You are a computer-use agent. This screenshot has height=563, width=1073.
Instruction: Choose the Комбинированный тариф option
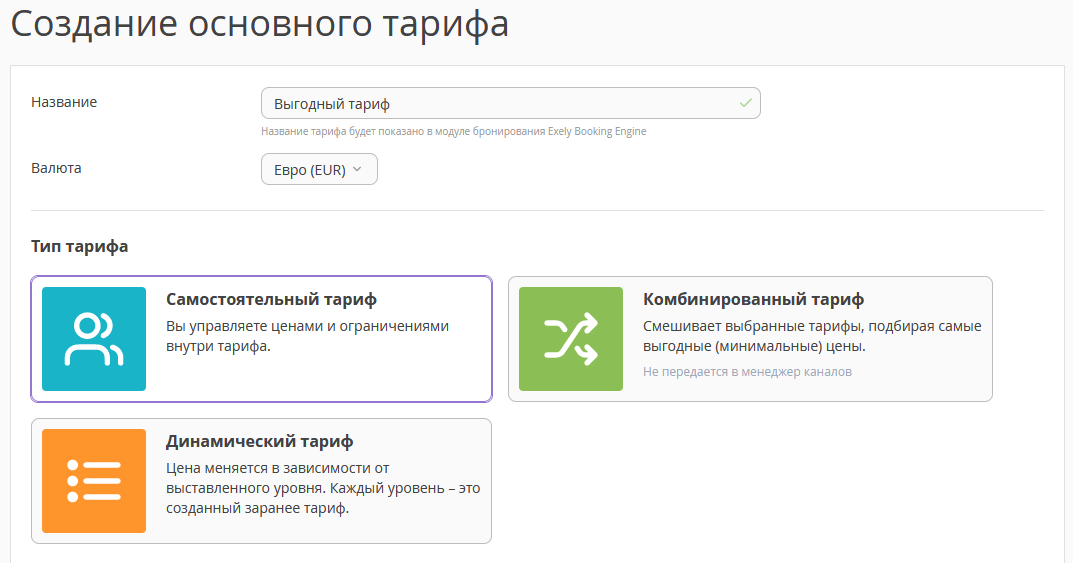tap(750, 339)
